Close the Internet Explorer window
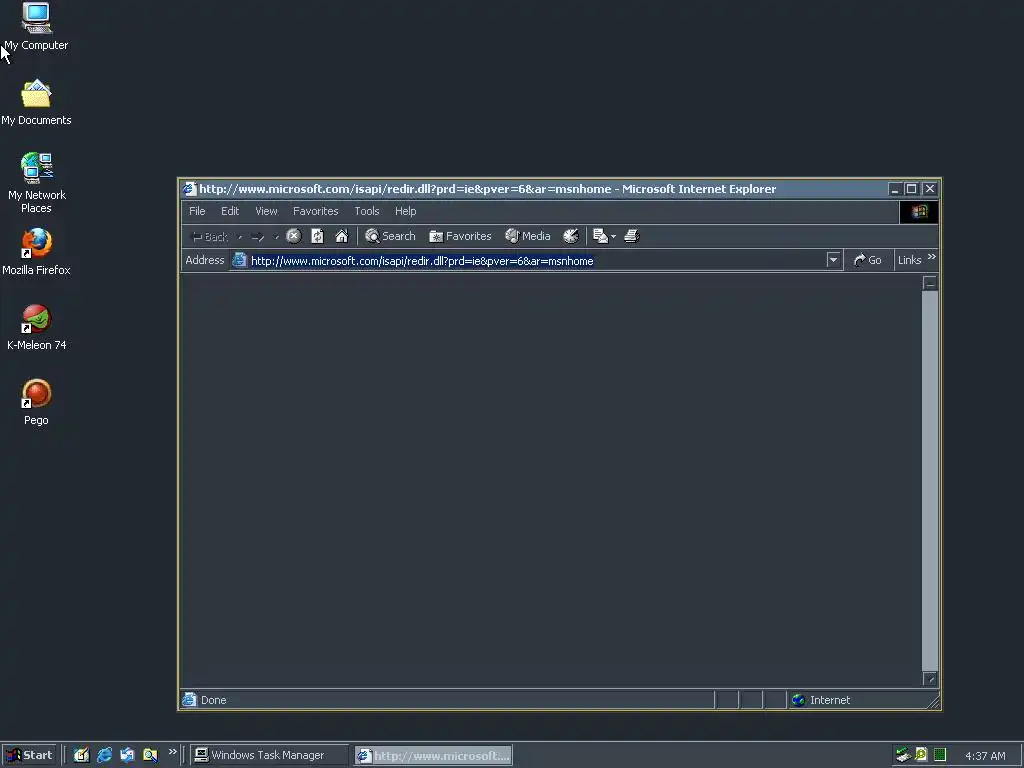Screen dimensions: 1024x768 (930, 189)
